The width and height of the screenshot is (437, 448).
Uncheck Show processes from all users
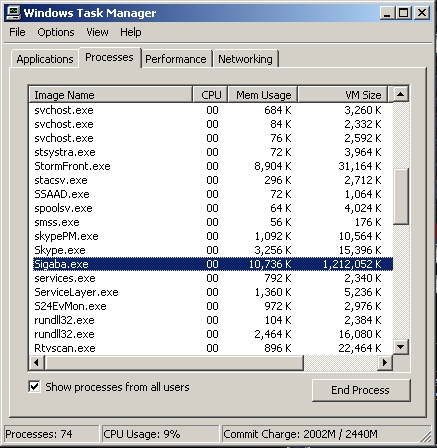(34, 387)
